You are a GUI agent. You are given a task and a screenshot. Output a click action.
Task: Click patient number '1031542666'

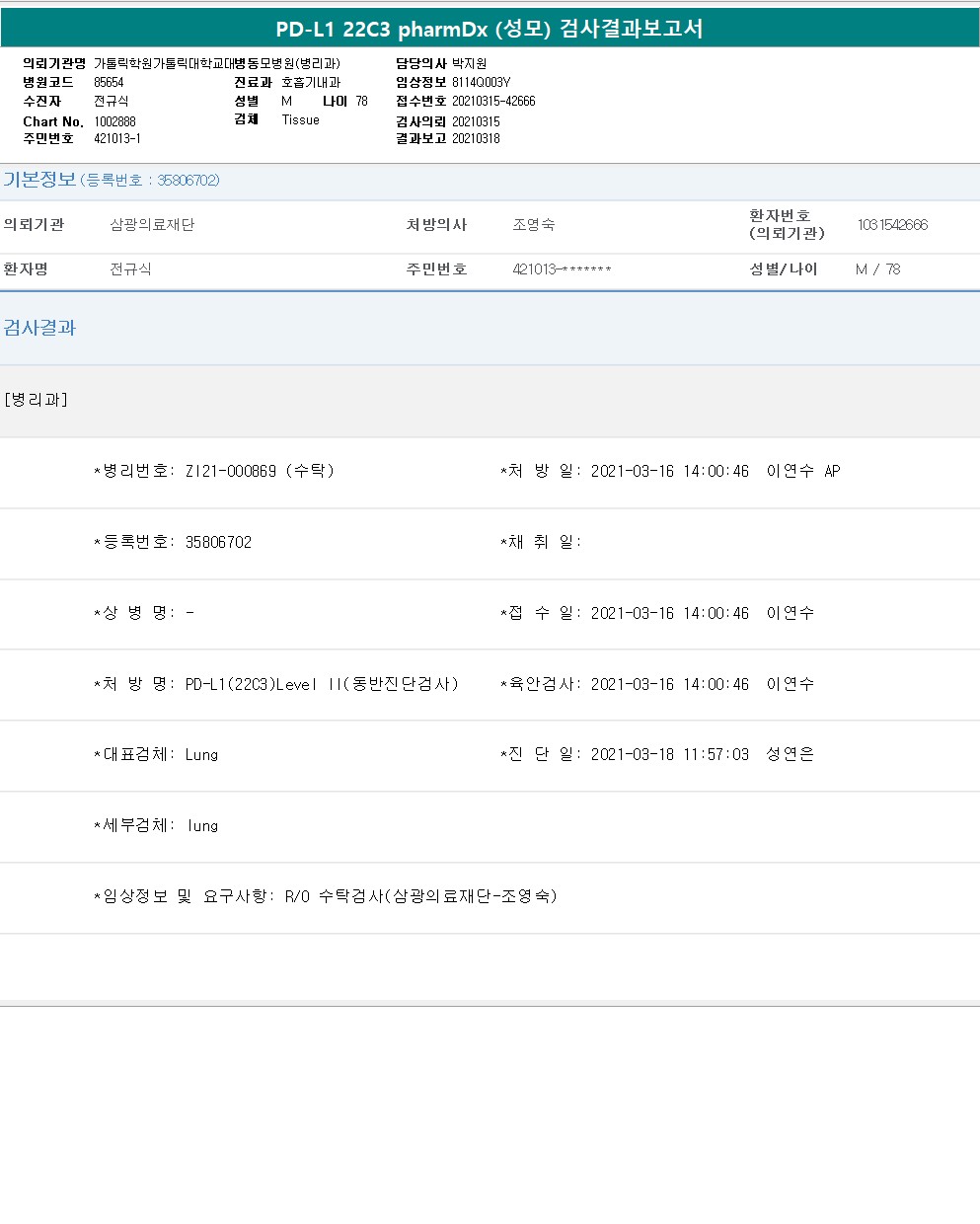pyautogui.click(x=892, y=225)
